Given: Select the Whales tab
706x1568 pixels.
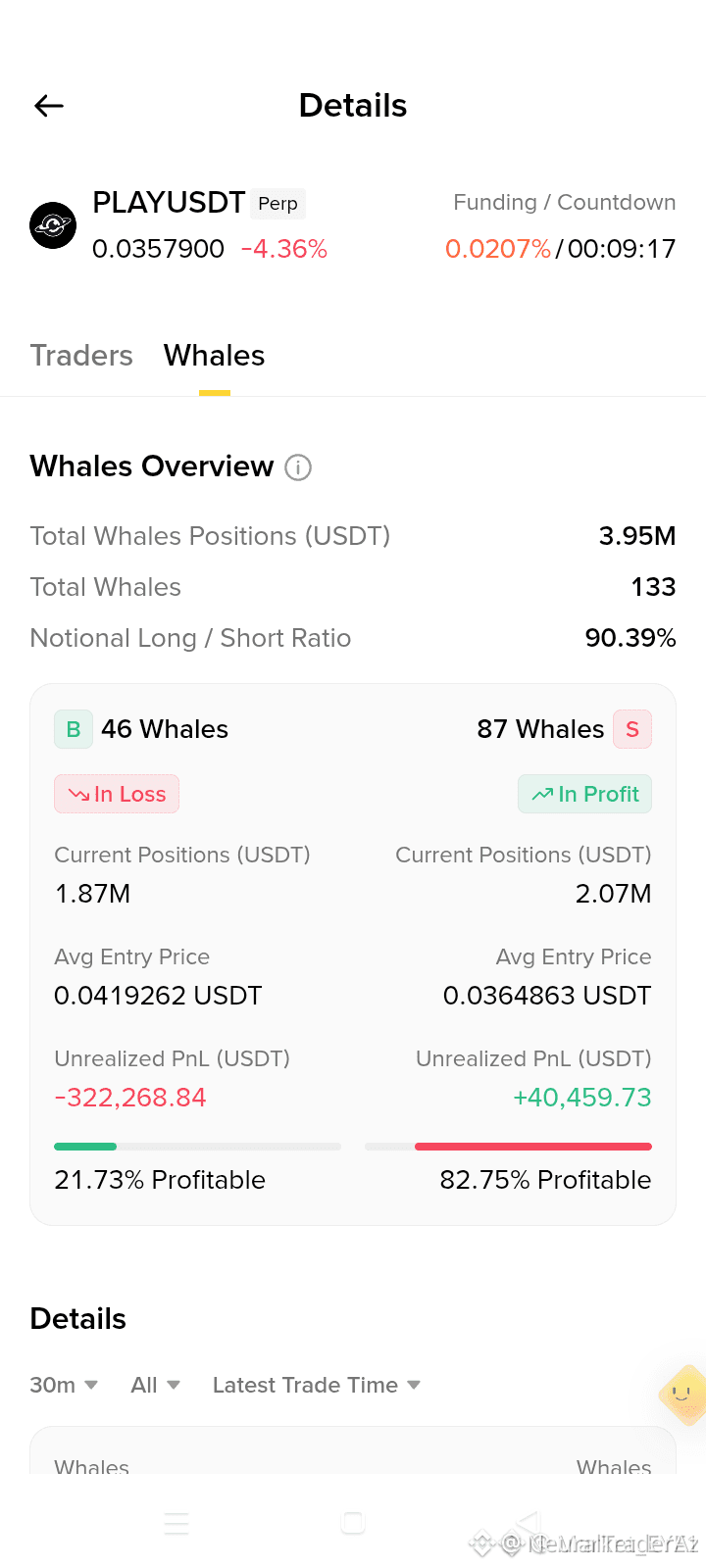Looking at the screenshot, I should tap(214, 355).
